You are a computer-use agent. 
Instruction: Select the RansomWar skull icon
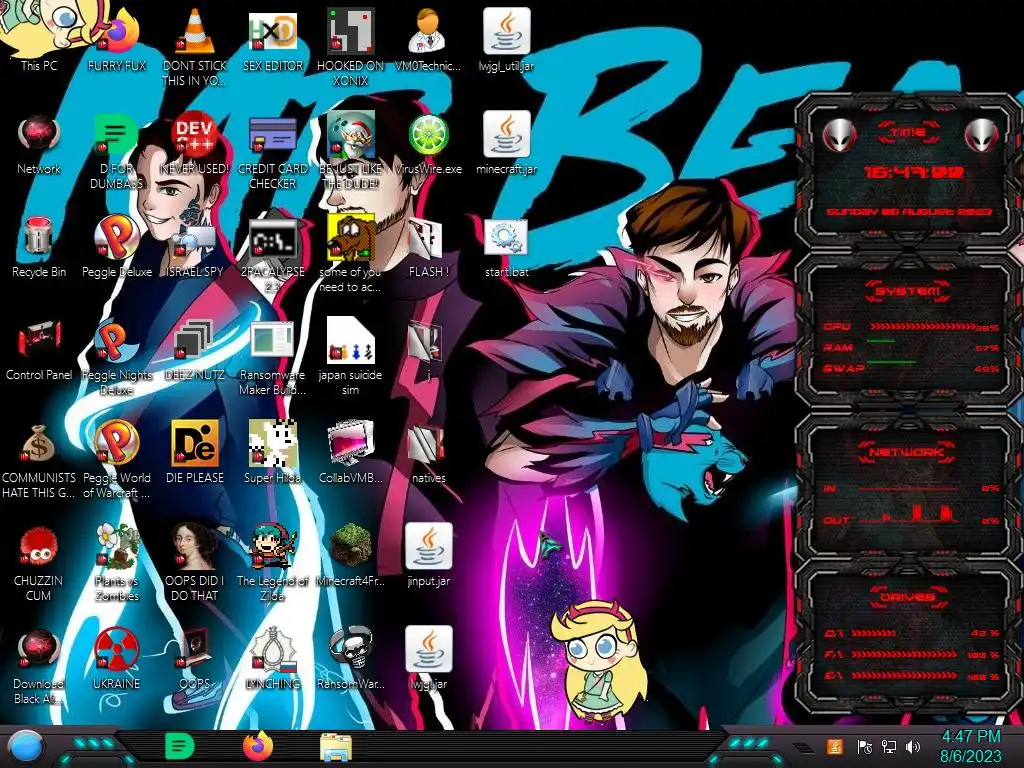pyautogui.click(x=351, y=649)
